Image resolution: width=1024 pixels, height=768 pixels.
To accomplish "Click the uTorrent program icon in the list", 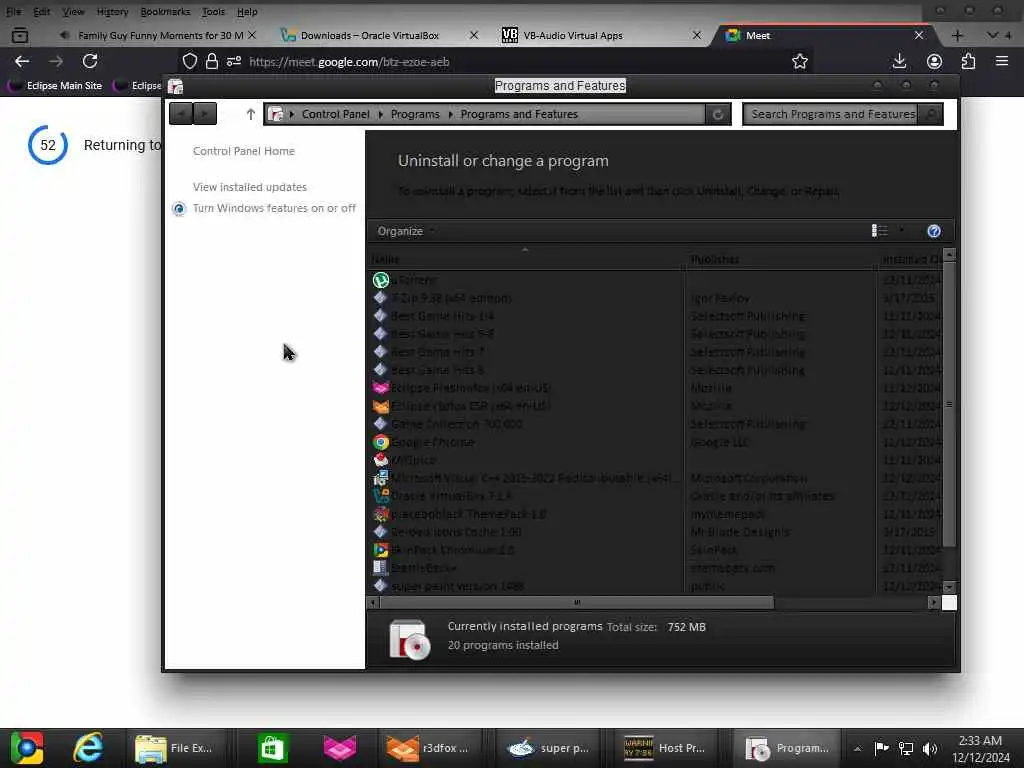I will pyautogui.click(x=381, y=280).
